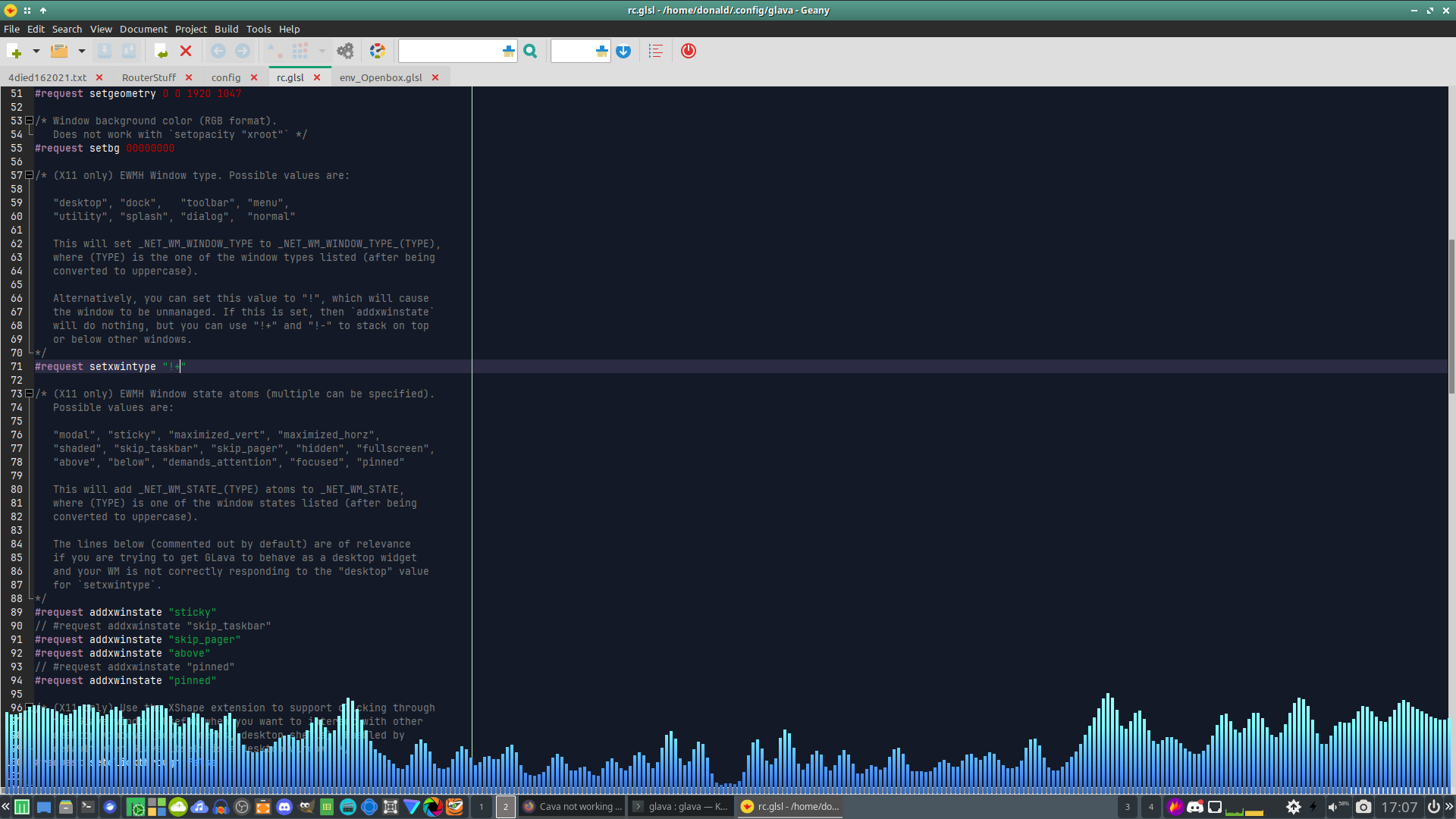This screenshot has height=819, width=1456.
Task: Collapse the comment fold at line 73
Action: click(29, 394)
